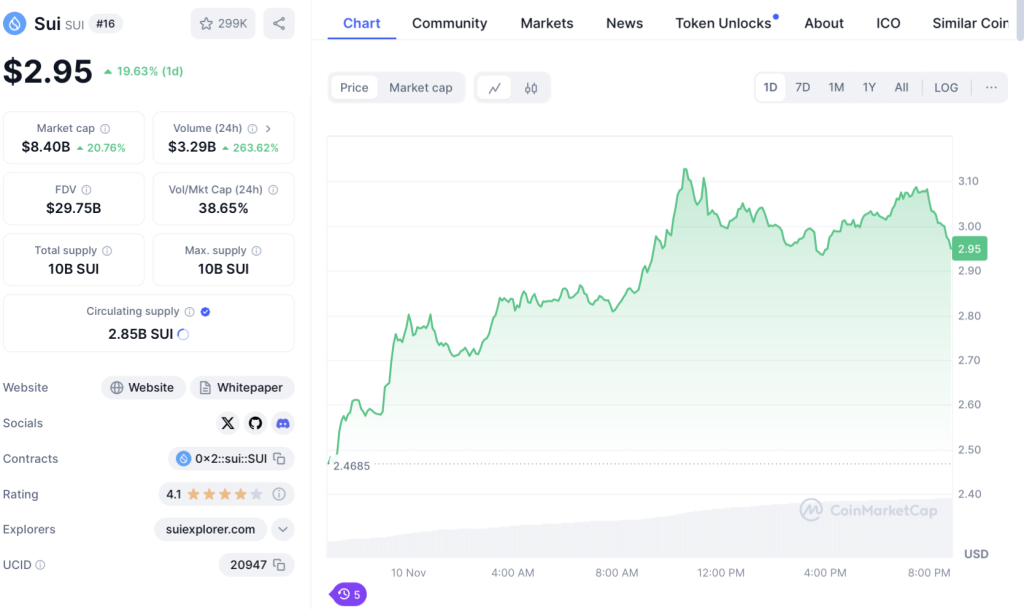Copy the SUI contract address
Image resolution: width=1024 pixels, height=609 pixels.
[280, 459]
